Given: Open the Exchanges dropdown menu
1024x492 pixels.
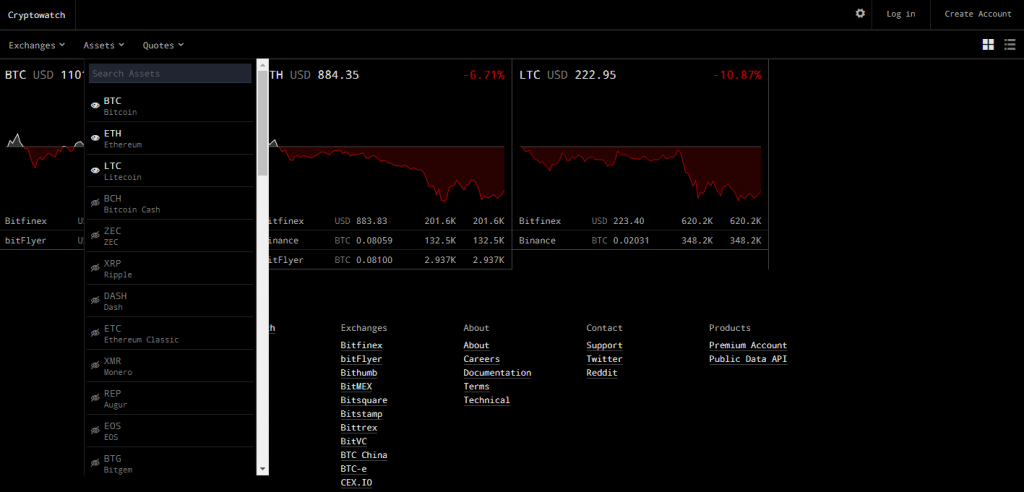Looking at the screenshot, I should click(37, 45).
